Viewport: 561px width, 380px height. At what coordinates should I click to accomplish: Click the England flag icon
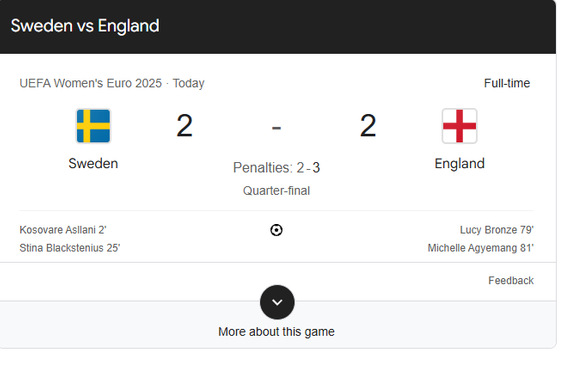(459, 126)
